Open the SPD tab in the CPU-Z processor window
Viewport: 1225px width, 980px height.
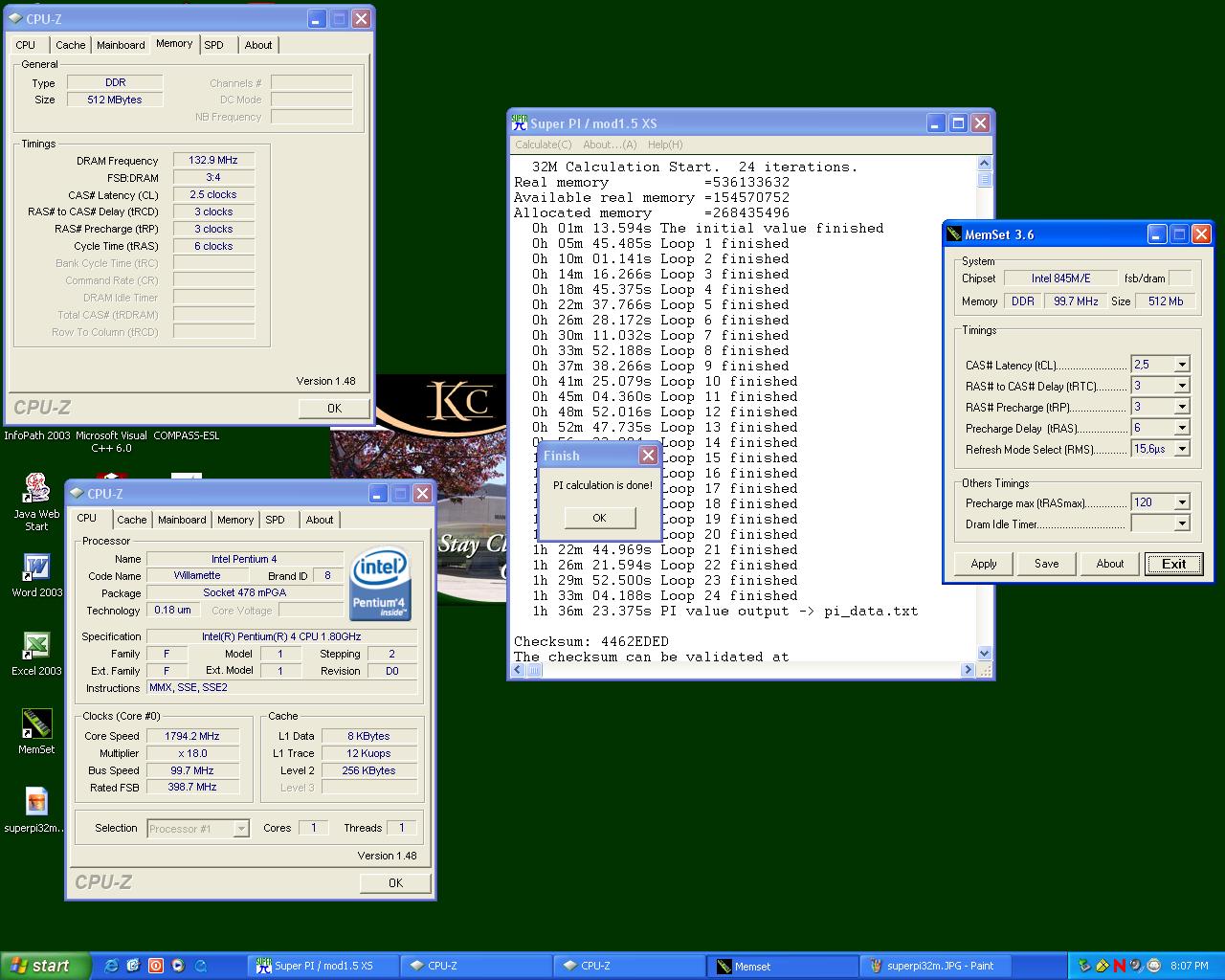276,520
